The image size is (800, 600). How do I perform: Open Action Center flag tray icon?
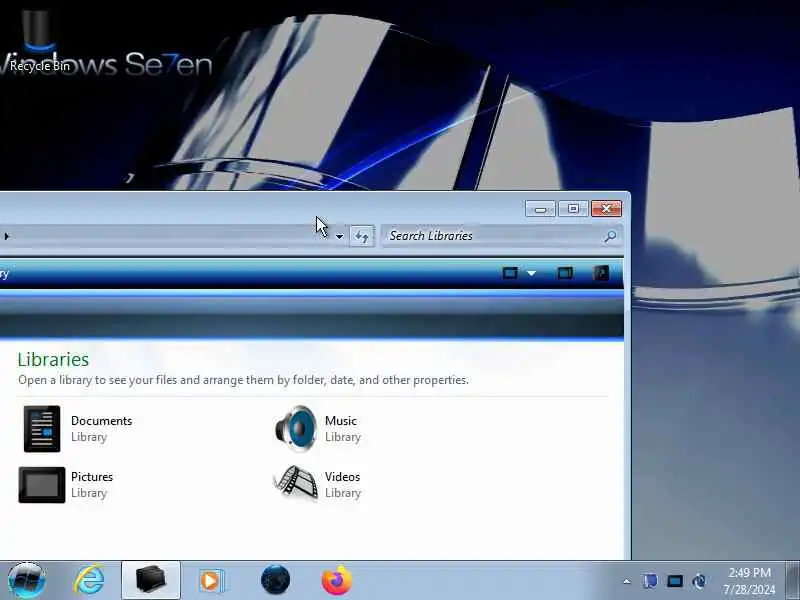tap(650, 581)
